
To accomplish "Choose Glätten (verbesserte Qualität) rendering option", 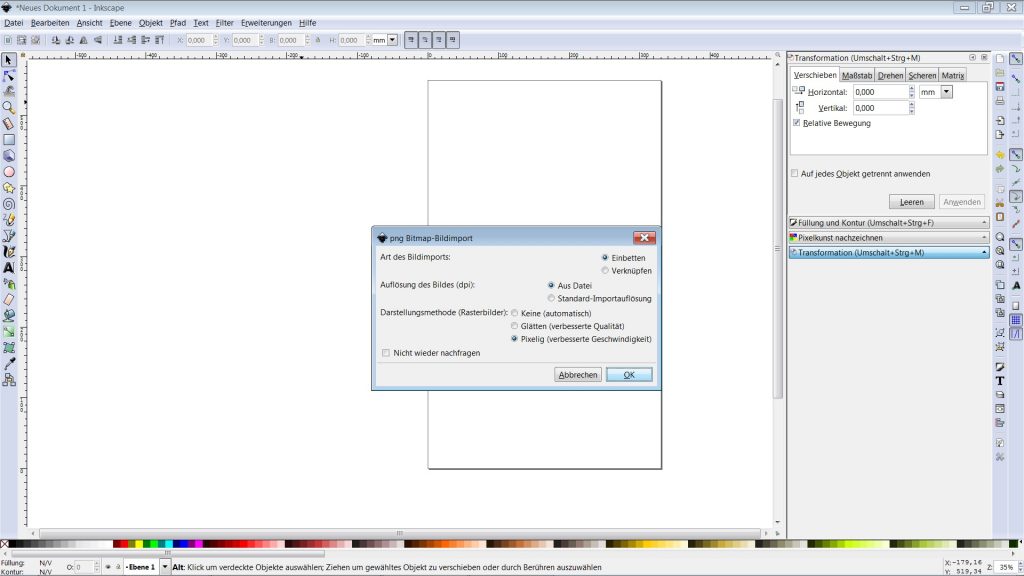I will tap(515, 326).
